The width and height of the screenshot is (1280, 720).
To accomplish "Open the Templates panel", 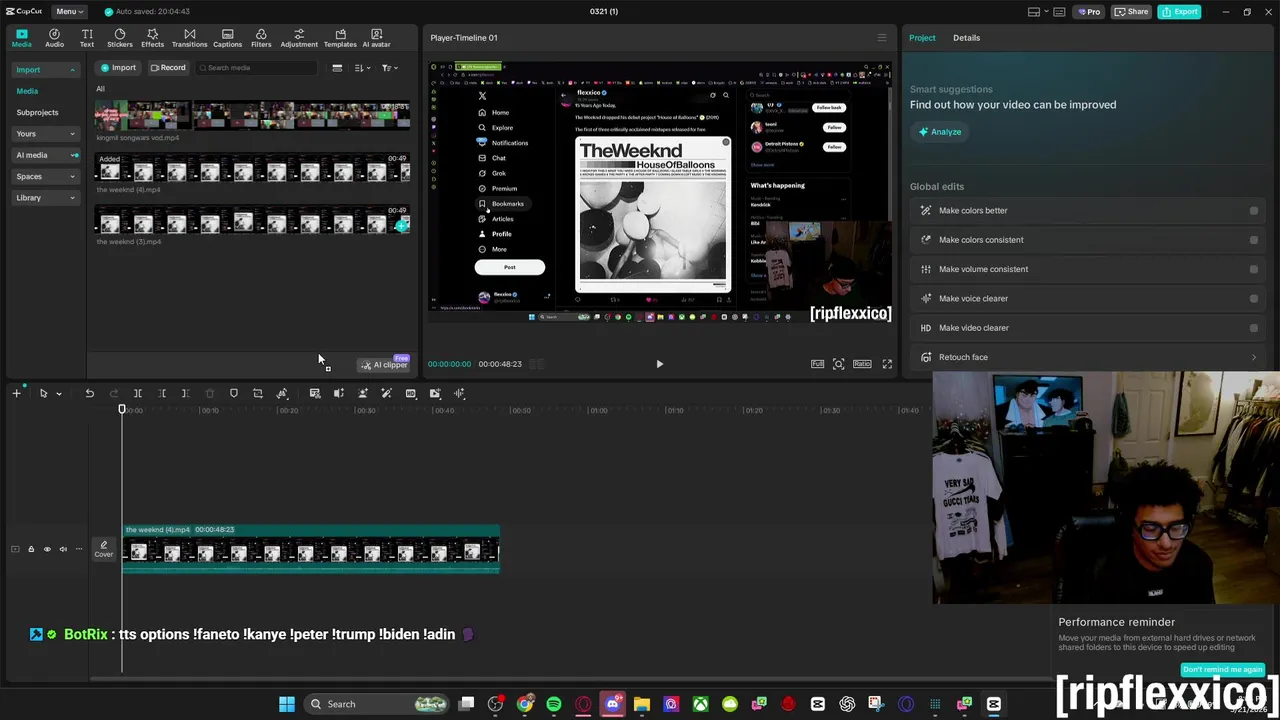I will click(340, 38).
